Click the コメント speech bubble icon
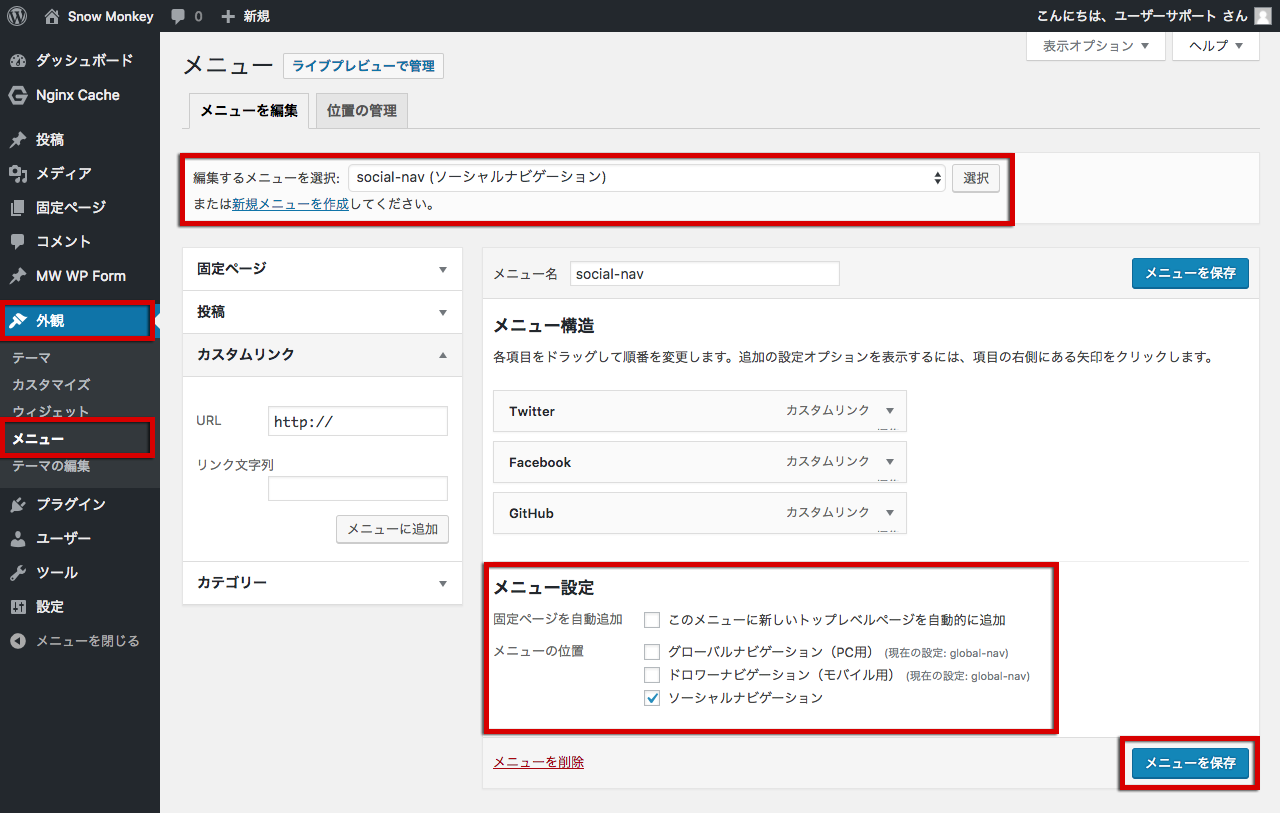1280x813 pixels. pyautogui.click(x=18, y=242)
